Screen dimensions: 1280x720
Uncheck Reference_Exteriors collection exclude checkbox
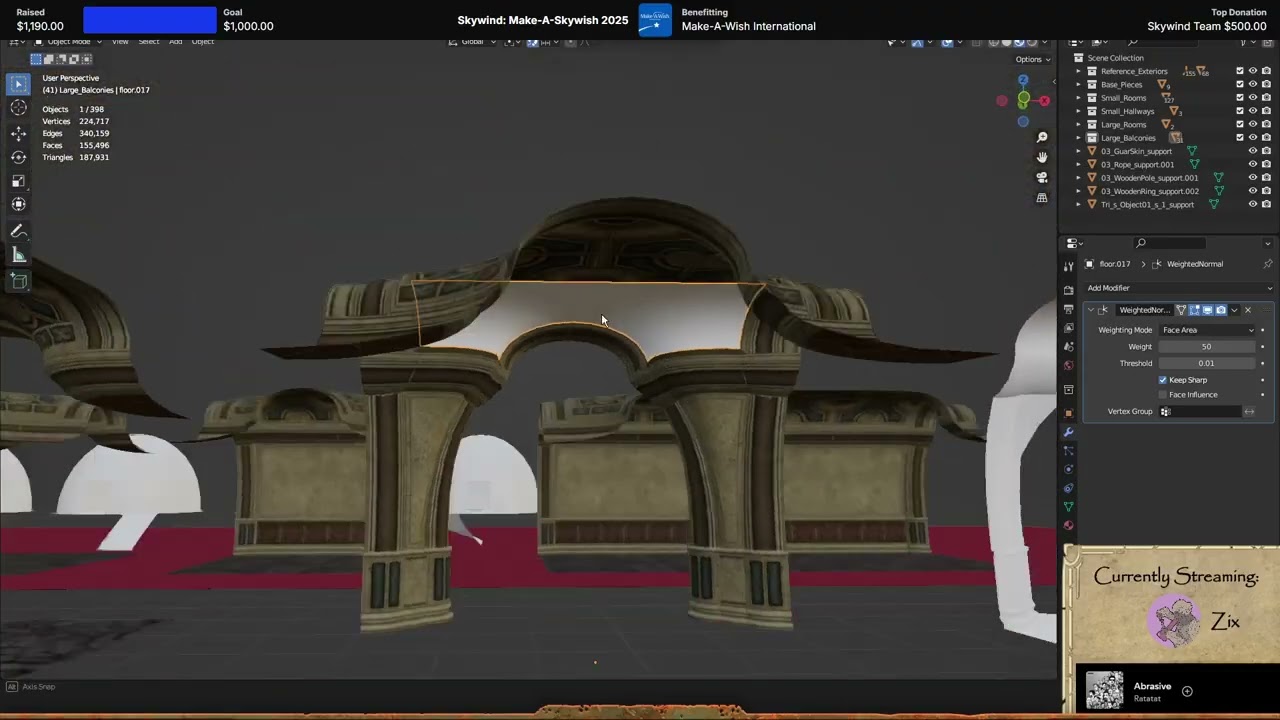(x=1240, y=71)
